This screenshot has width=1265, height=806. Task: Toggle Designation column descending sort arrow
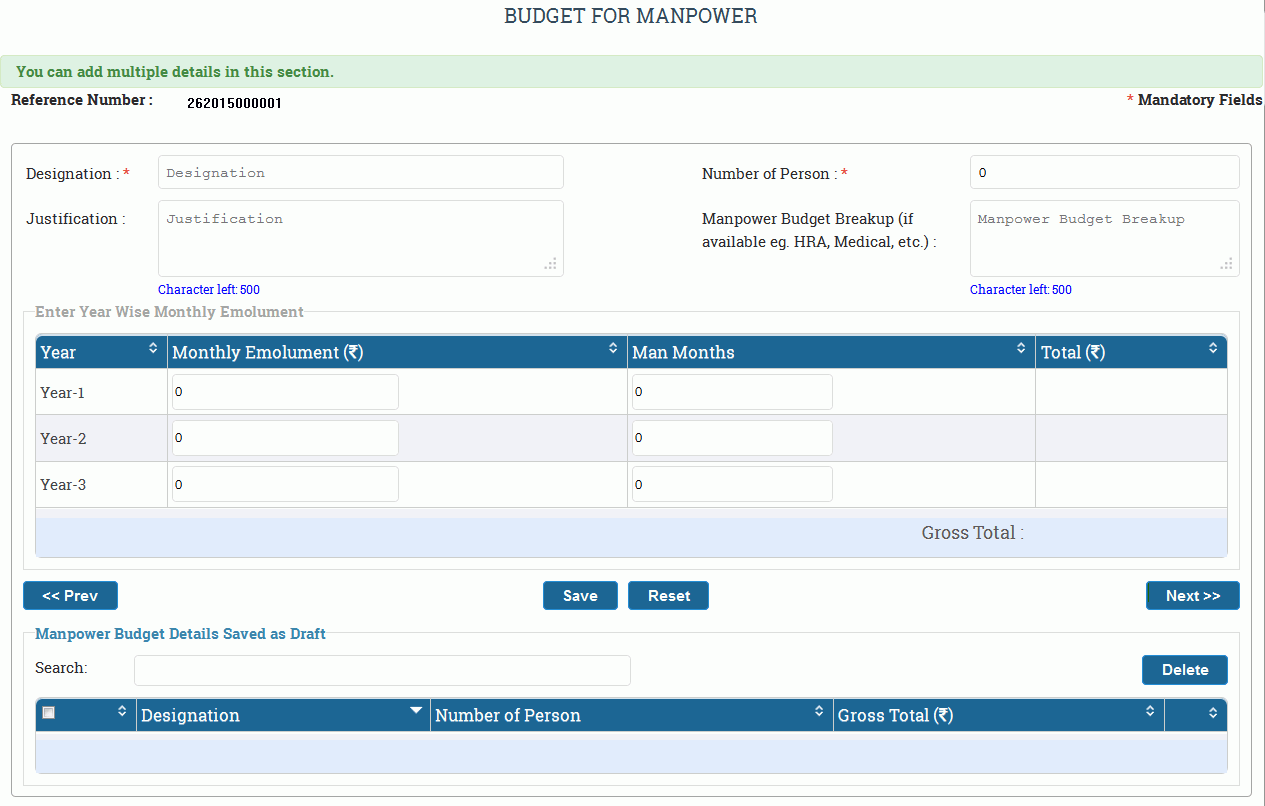[416, 710]
